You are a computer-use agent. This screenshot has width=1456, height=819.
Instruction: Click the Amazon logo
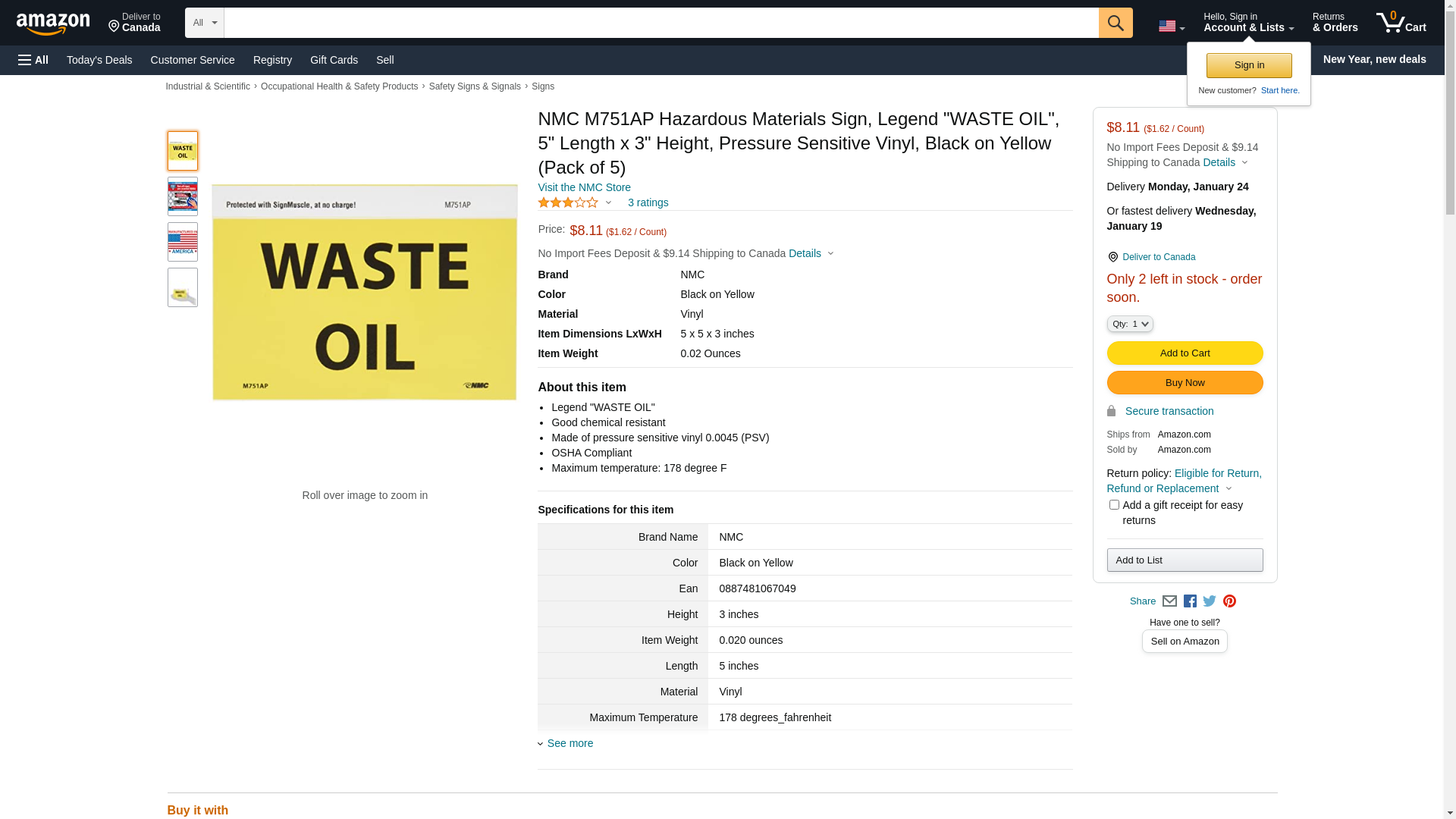(53, 24)
